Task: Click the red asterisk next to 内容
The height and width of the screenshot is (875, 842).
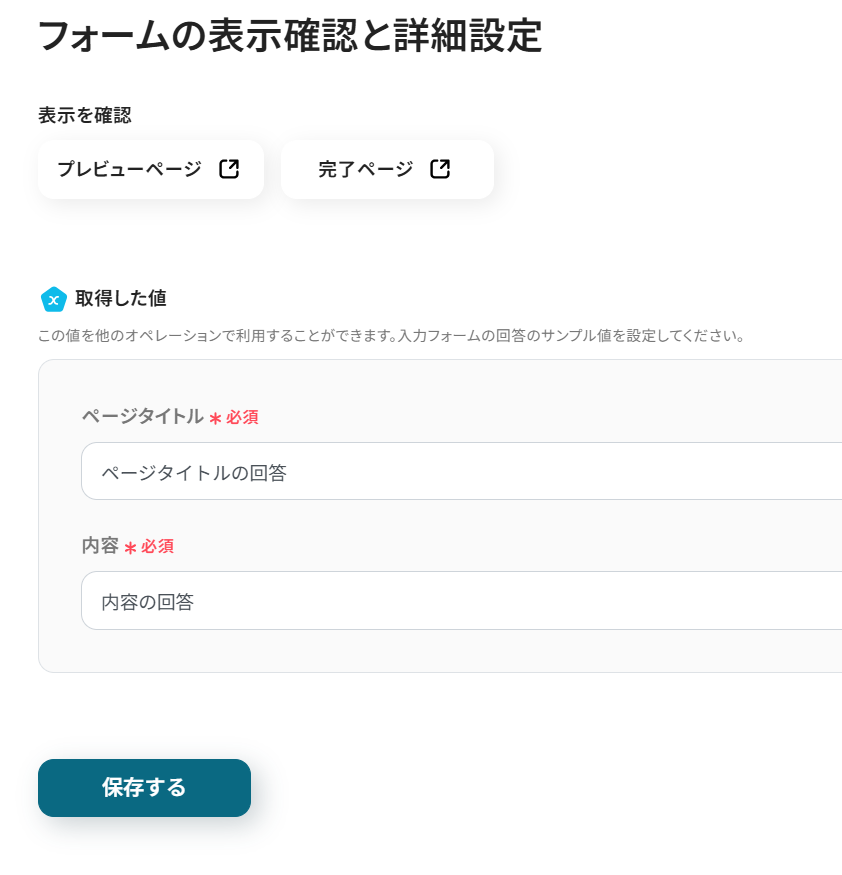Action: pyautogui.click(x=130, y=547)
